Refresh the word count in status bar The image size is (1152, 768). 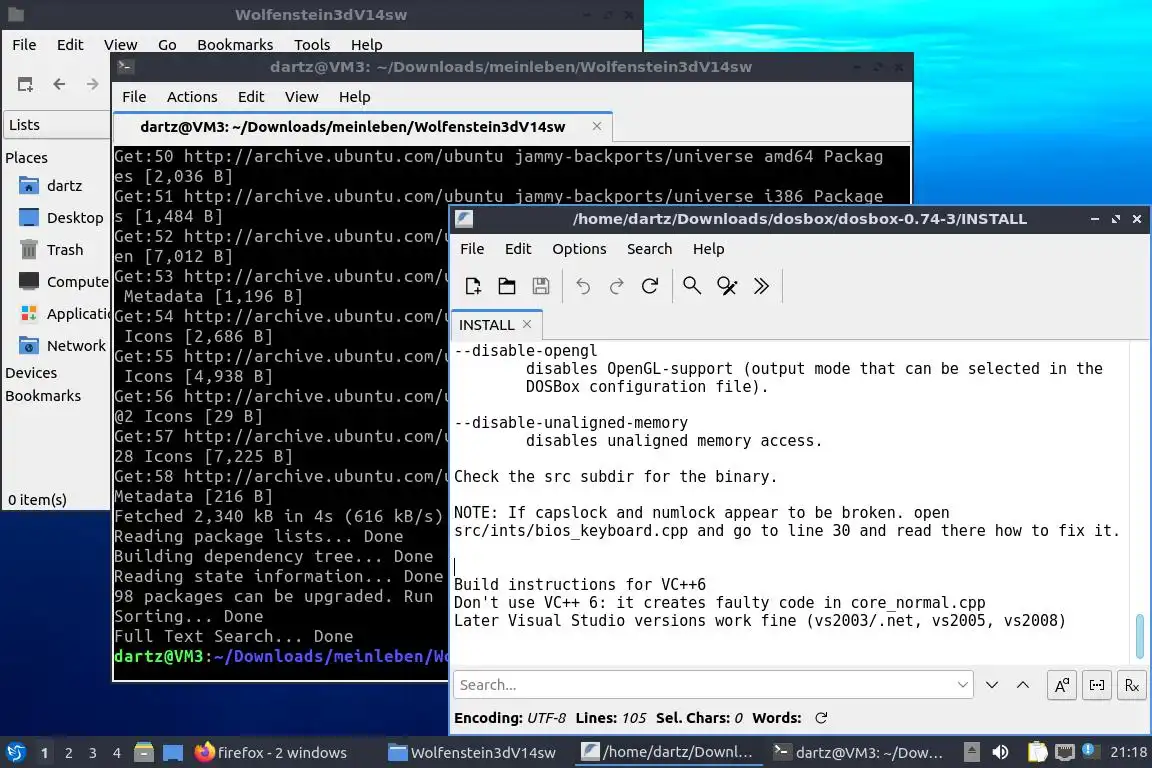click(x=821, y=718)
